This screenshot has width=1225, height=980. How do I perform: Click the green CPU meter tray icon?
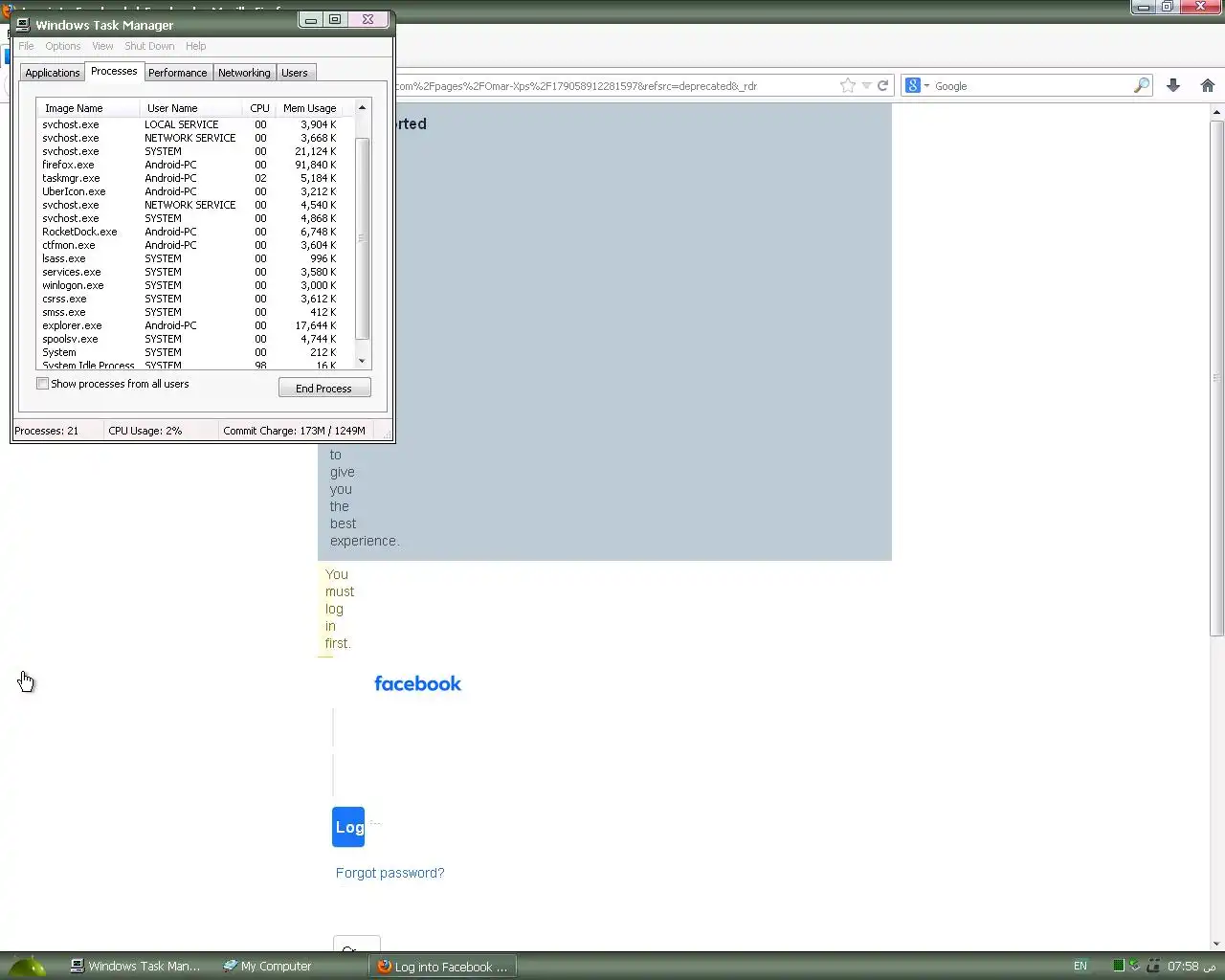pyautogui.click(x=1118, y=967)
